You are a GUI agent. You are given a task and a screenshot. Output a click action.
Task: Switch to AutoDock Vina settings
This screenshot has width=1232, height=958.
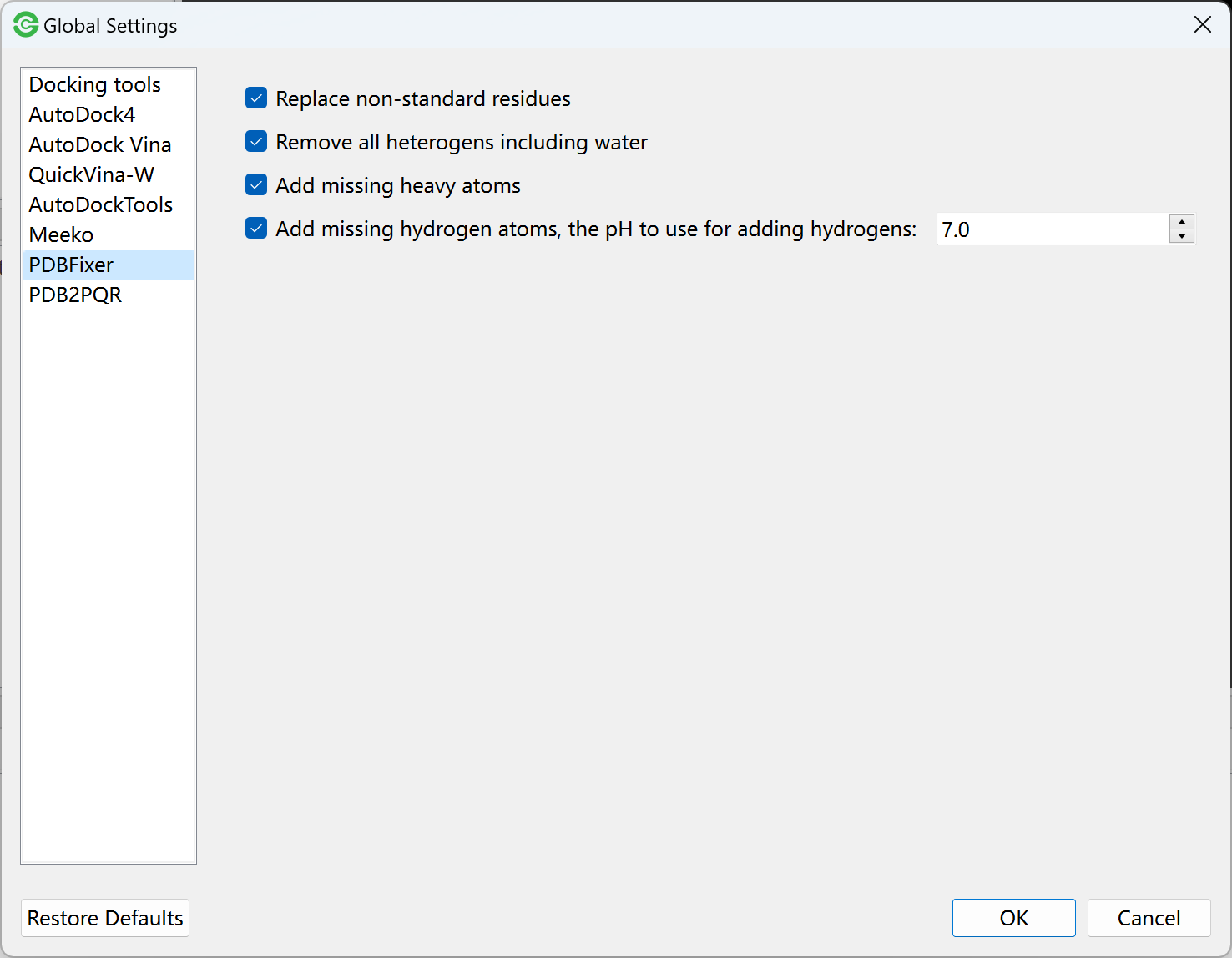tap(109, 144)
